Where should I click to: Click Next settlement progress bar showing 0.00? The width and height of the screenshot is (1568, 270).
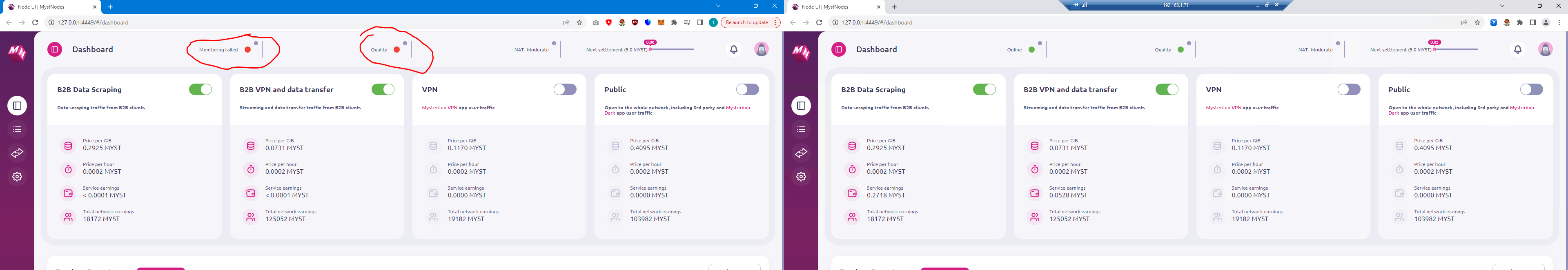click(x=672, y=49)
